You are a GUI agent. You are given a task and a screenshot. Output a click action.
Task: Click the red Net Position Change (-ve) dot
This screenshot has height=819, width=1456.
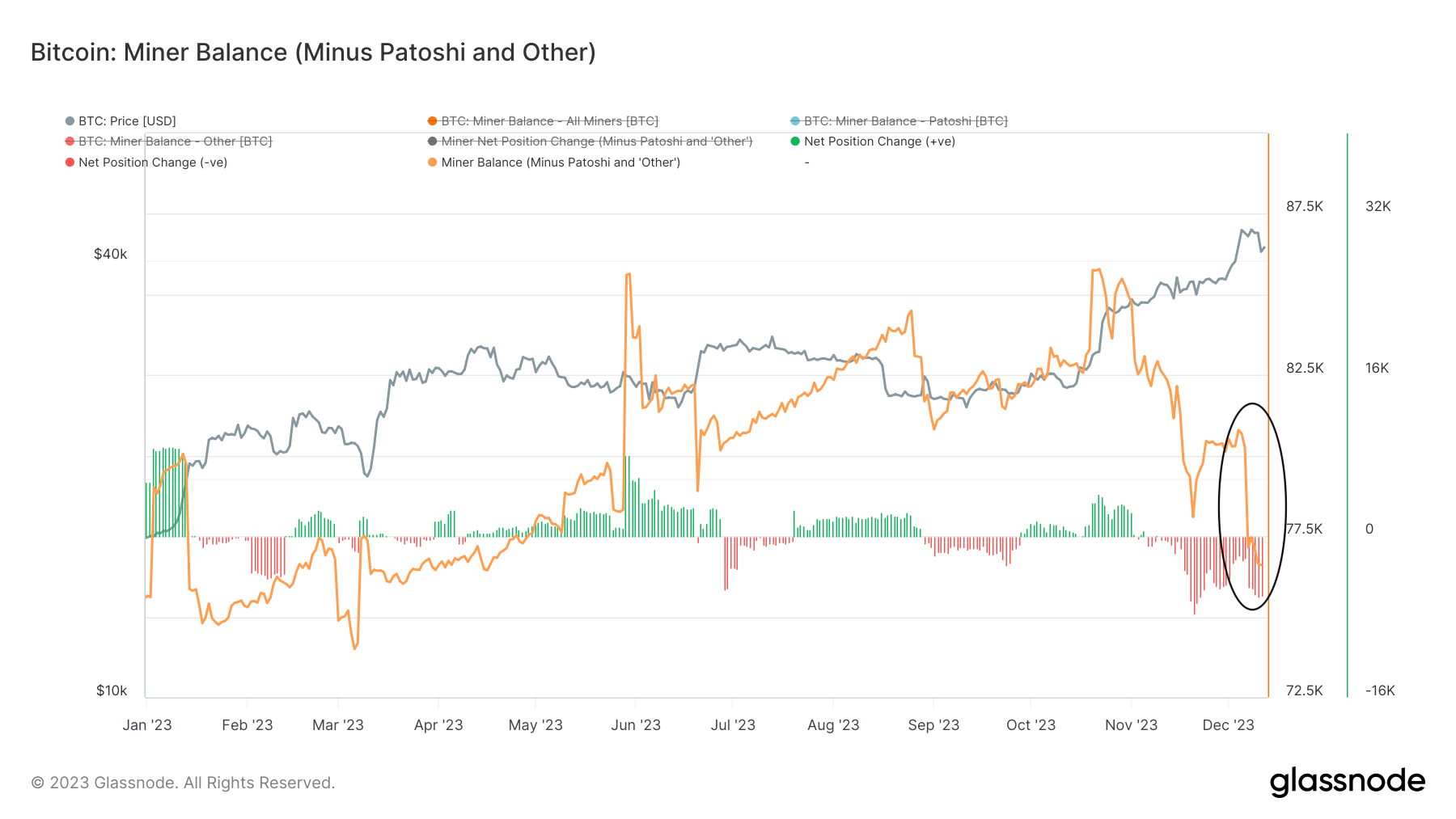click(x=68, y=162)
